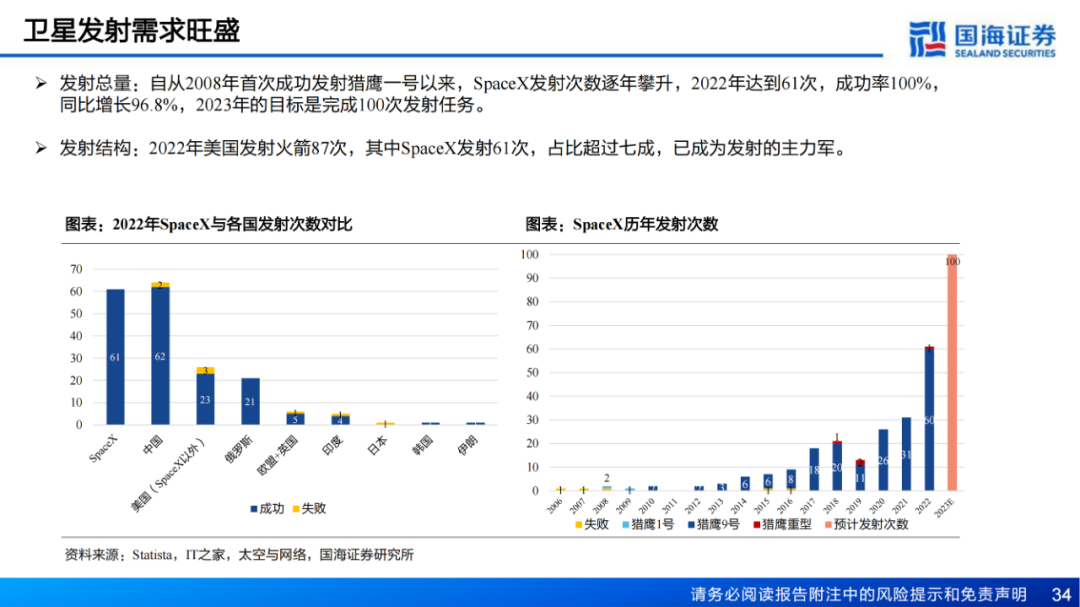This screenshot has height=607, width=1080.
Task: Click the page number 34
Action: tap(1061, 594)
